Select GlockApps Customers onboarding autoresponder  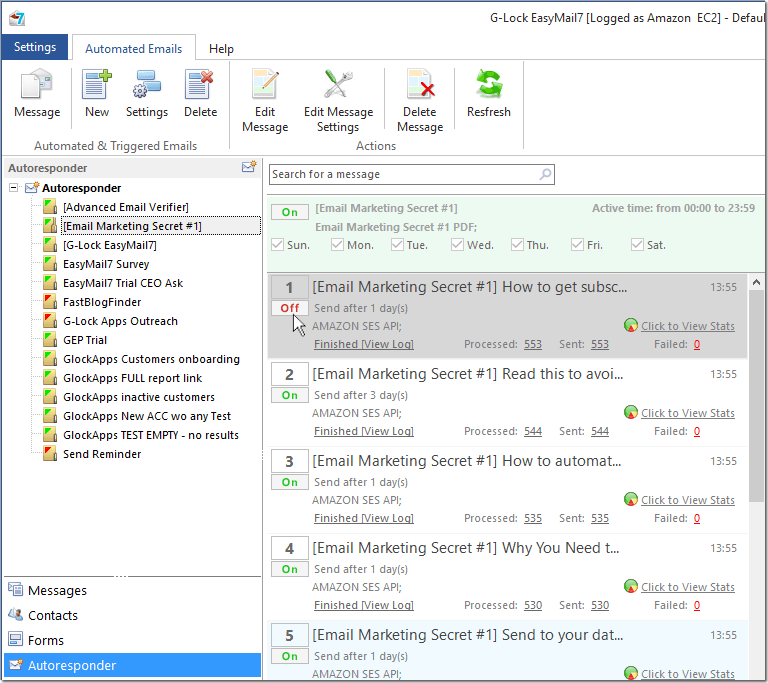click(x=151, y=359)
